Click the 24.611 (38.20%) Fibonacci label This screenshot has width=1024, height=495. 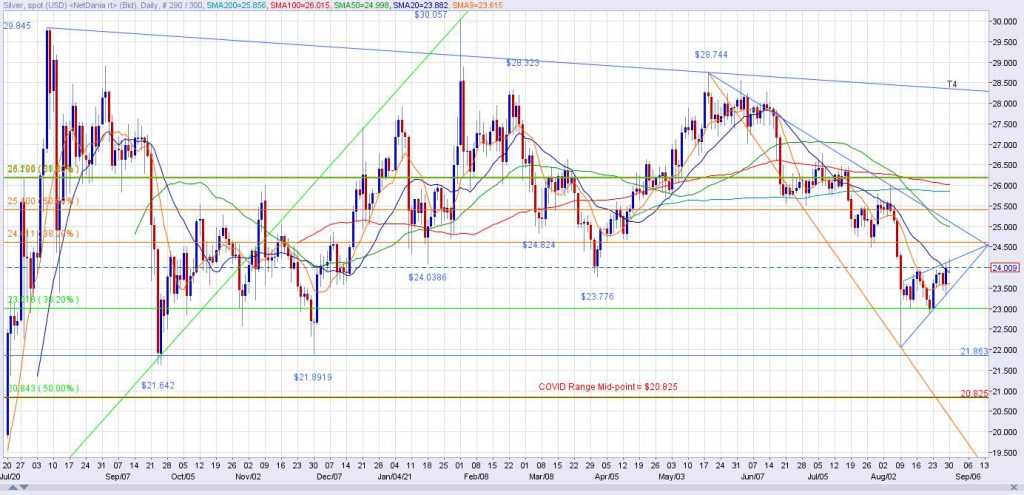[x=43, y=234]
